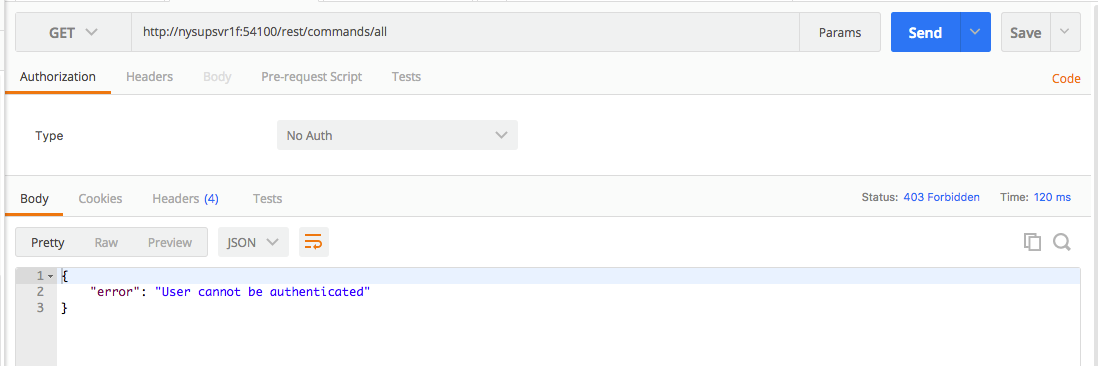Viewport: 1098px width, 366px height.
Task: Open the request Headers tab
Action: point(149,77)
